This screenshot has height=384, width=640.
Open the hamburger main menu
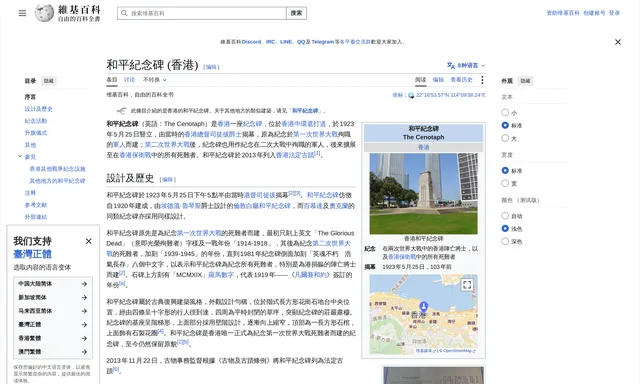tap(22, 13)
